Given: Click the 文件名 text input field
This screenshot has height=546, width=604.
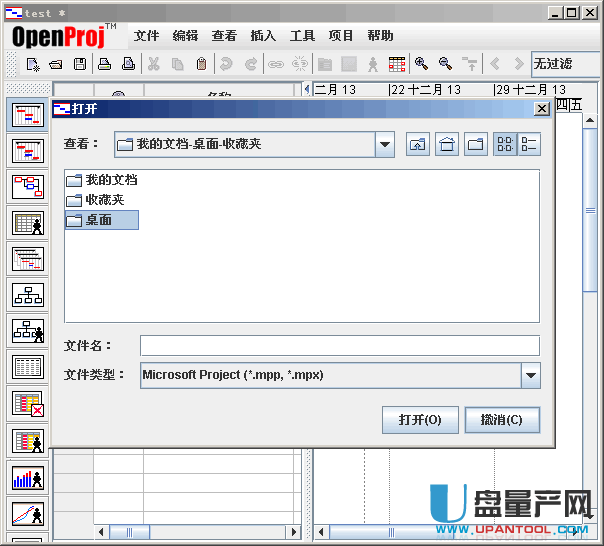Looking at the screenshot, I should tap(339, 346).
